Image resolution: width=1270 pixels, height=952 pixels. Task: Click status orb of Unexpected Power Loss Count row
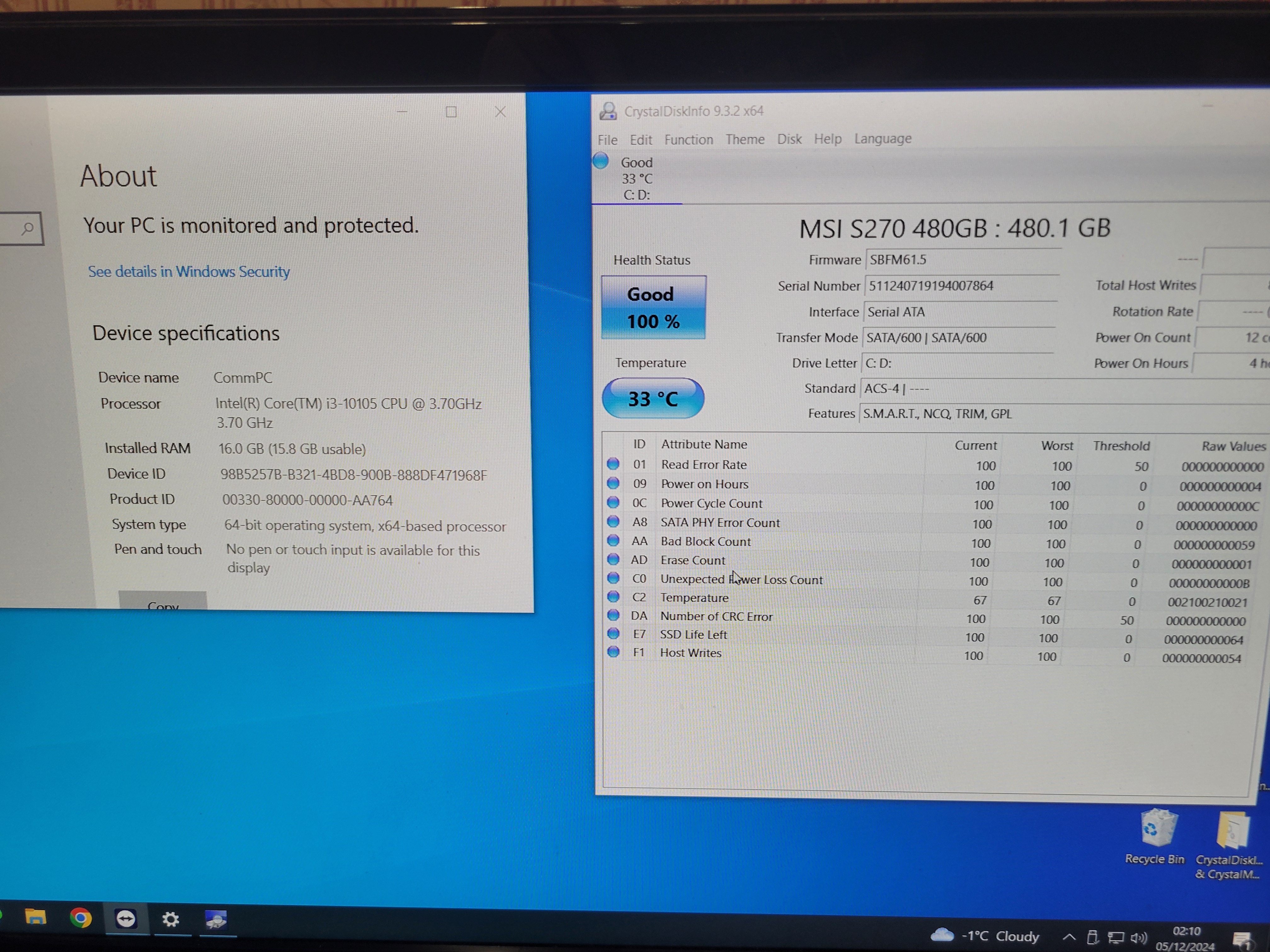pos(613,578)
